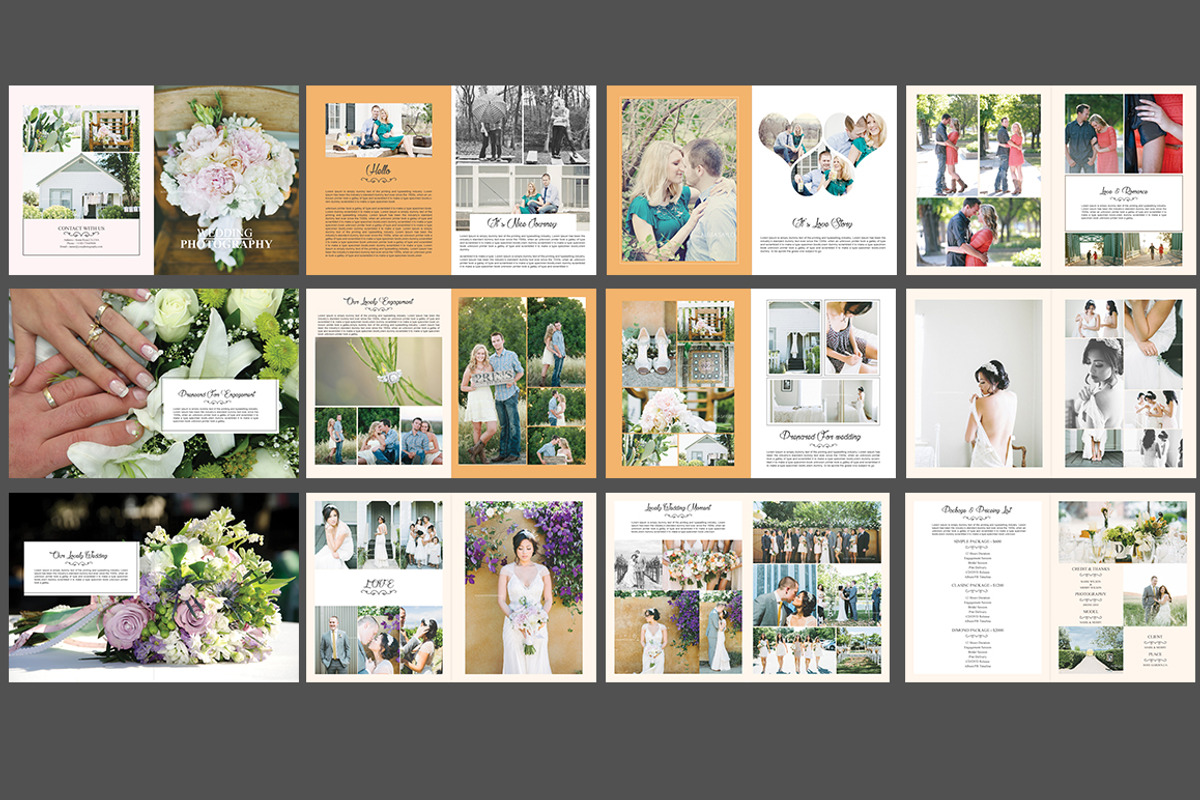Click the "Love & Romance" title box
This screenshot has width=1200, height=800.
[1123, 203]
